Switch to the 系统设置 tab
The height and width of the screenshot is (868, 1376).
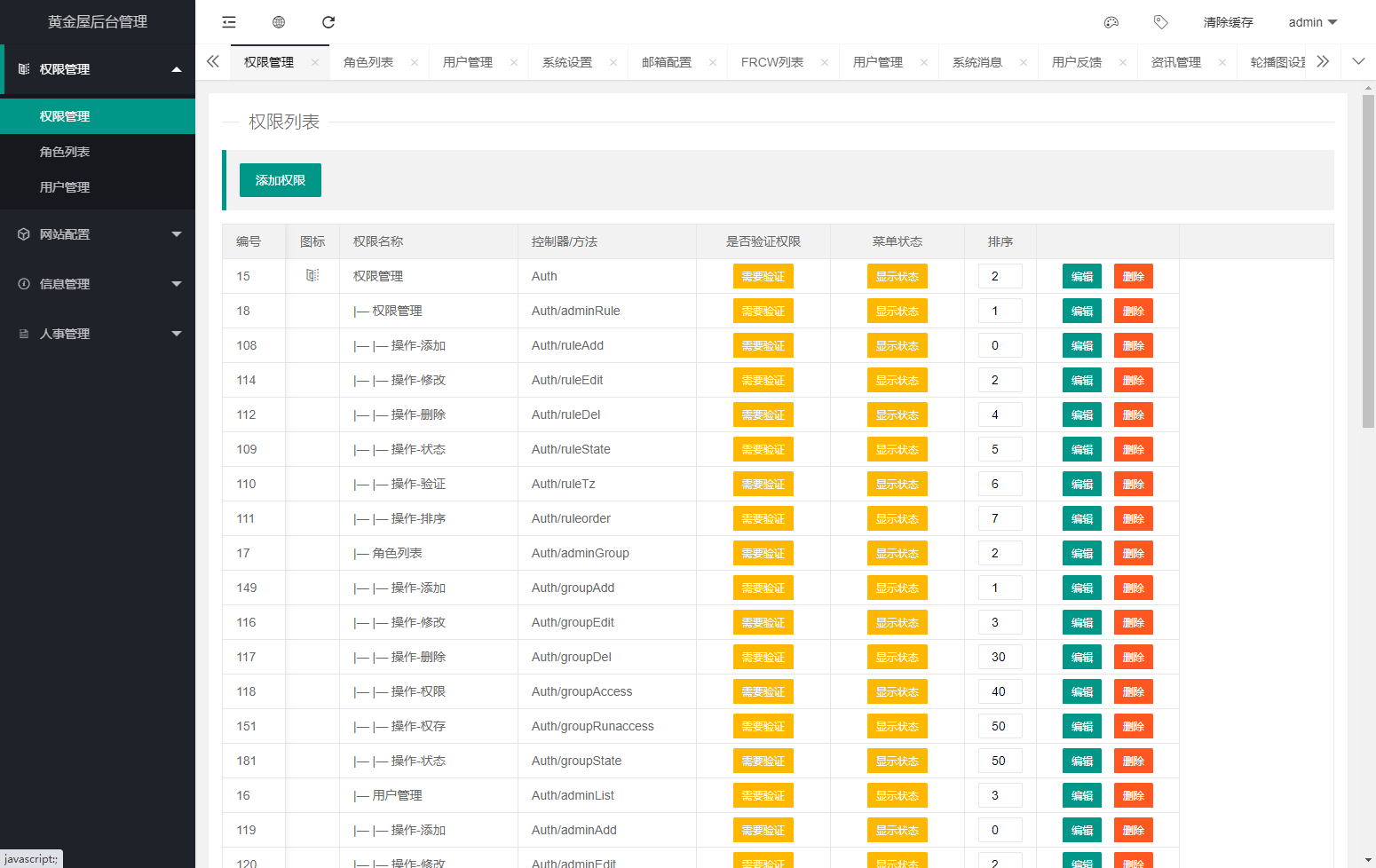point(567,62)
